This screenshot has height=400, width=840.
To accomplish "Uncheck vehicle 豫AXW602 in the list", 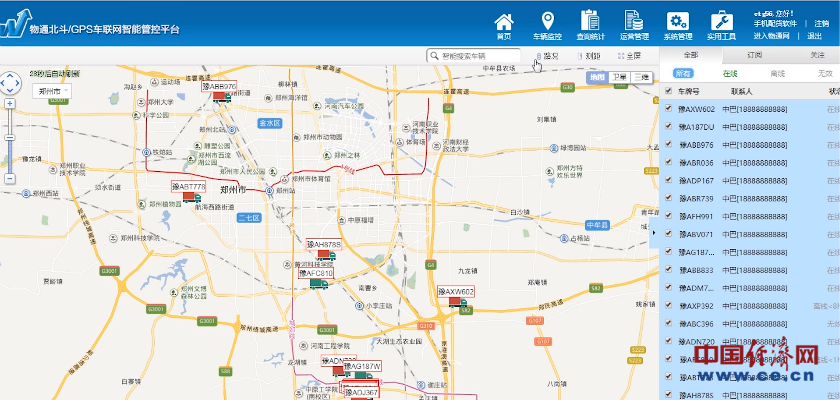I will tap(668, 108).
